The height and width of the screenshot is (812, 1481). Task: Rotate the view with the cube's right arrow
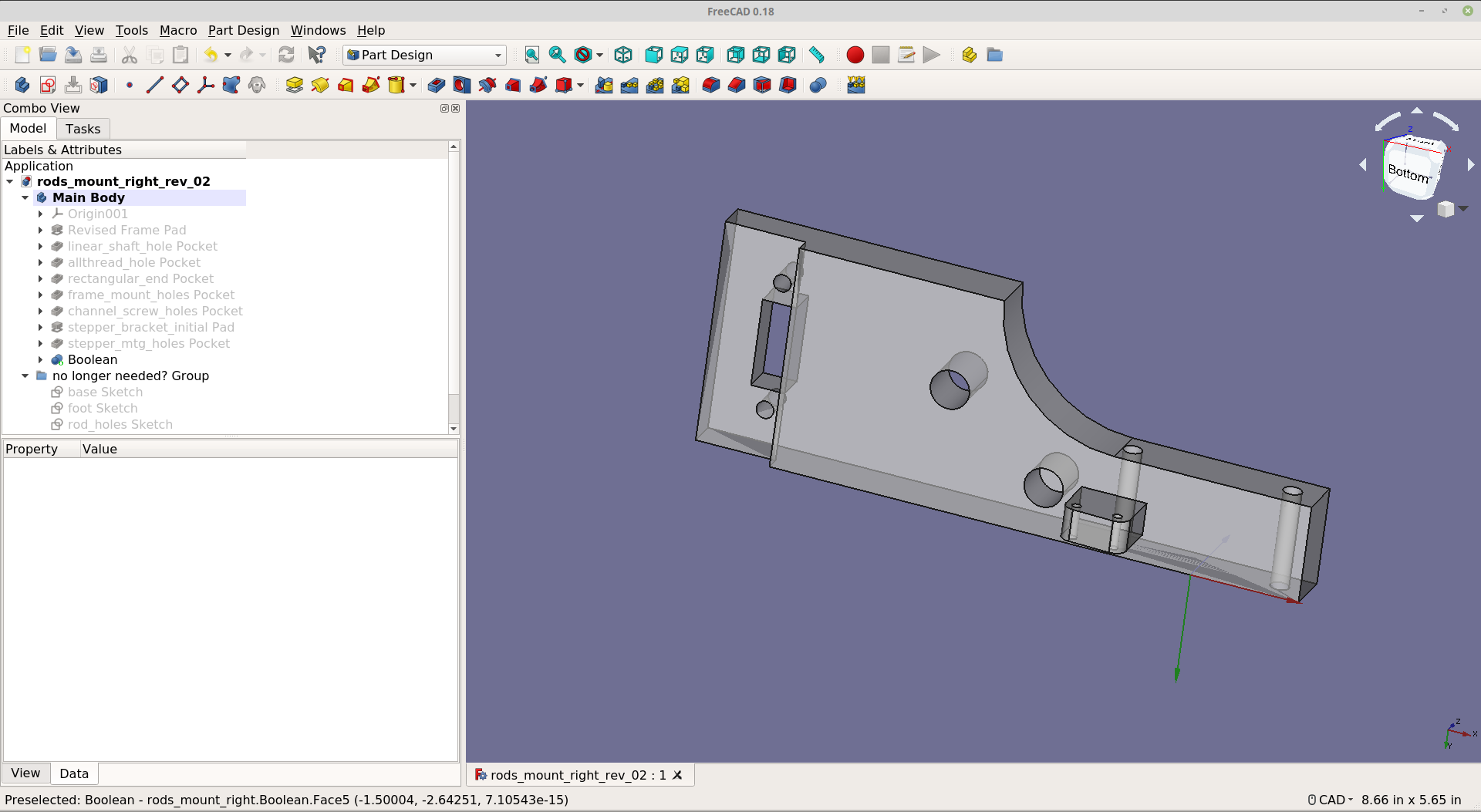click(x=1470, y=165)
